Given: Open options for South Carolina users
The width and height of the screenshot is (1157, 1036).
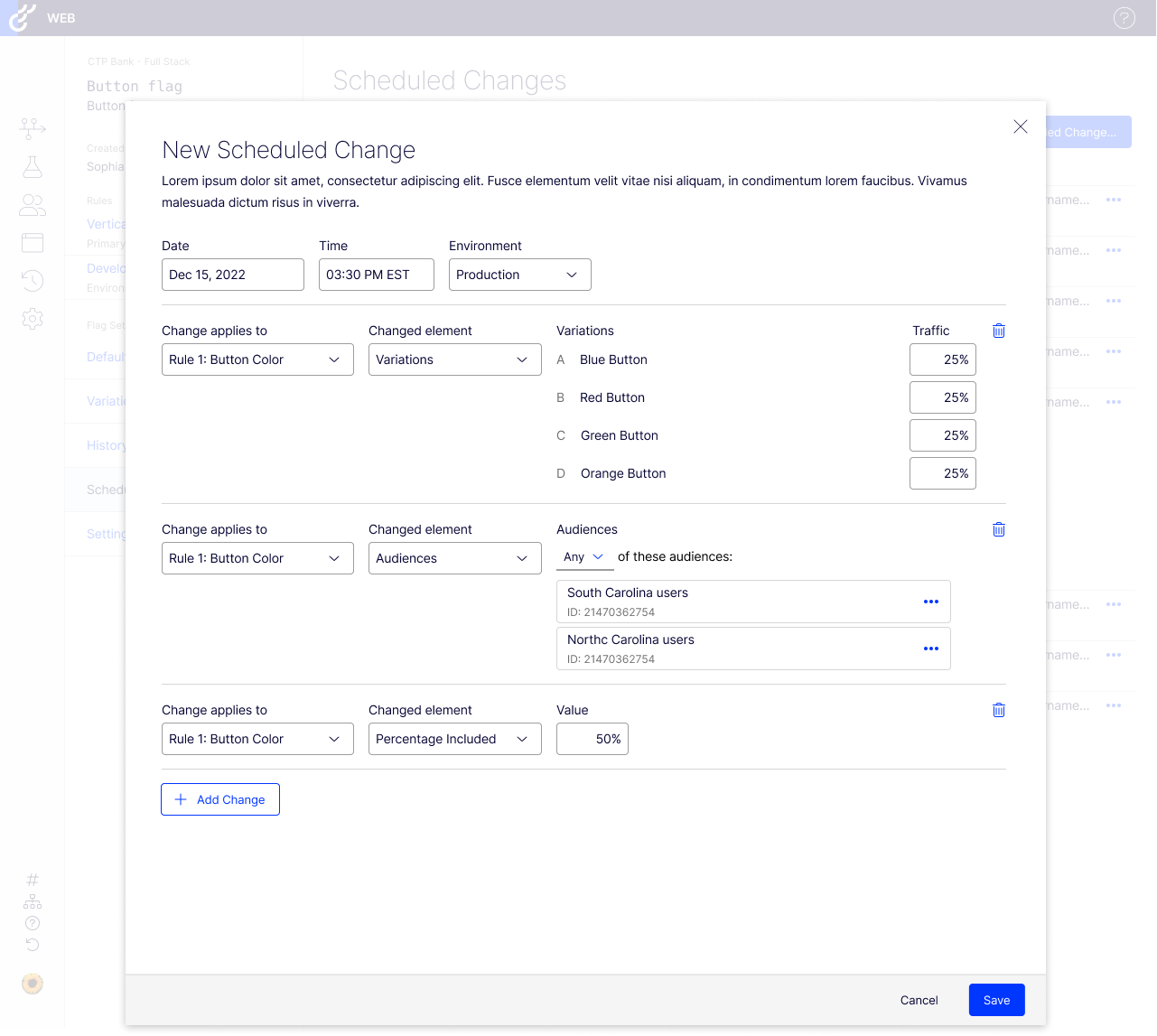Looking at the screenshot, I should click(931, 602).
